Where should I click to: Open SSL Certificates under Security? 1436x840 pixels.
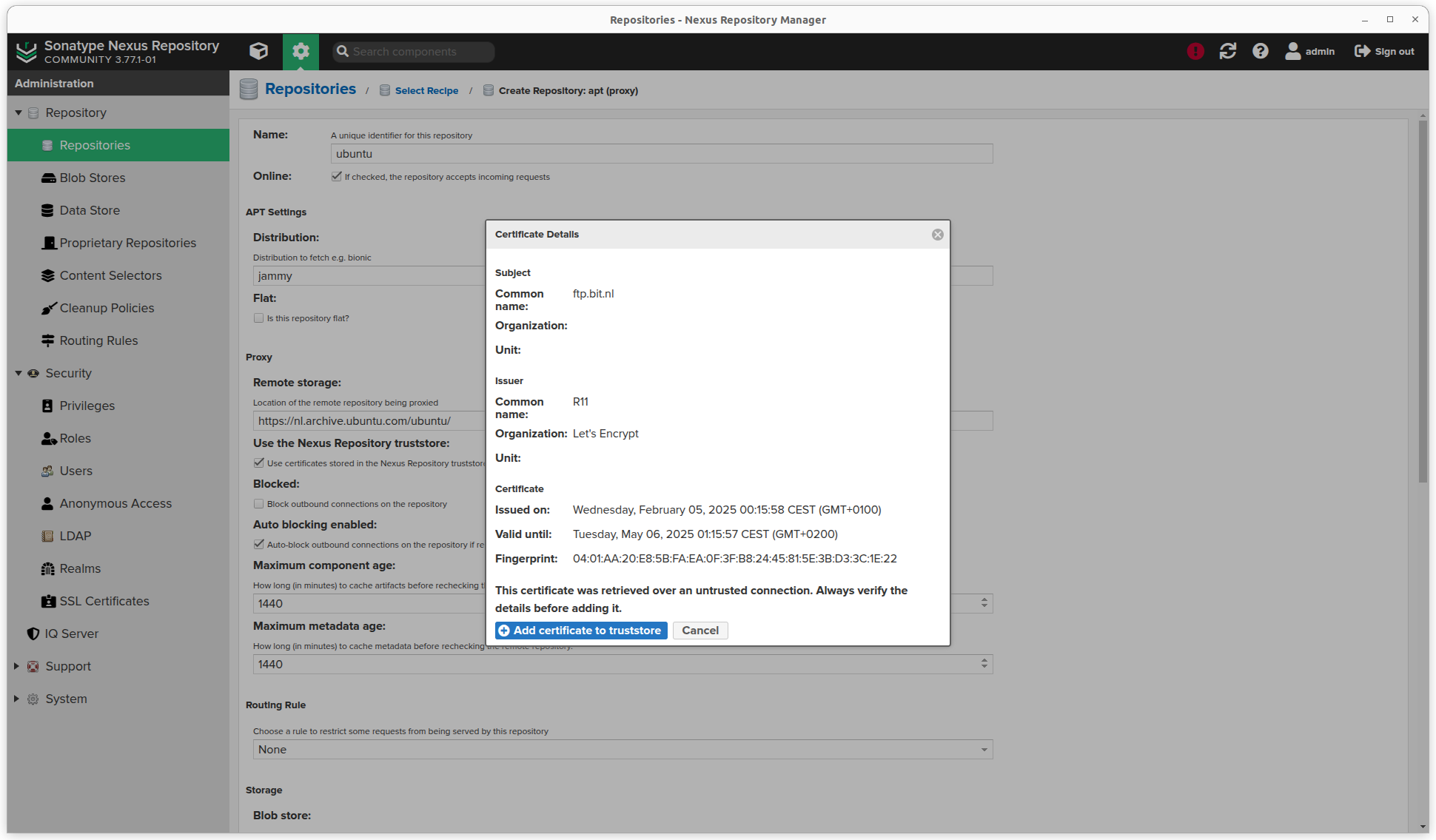coord(118,601)
